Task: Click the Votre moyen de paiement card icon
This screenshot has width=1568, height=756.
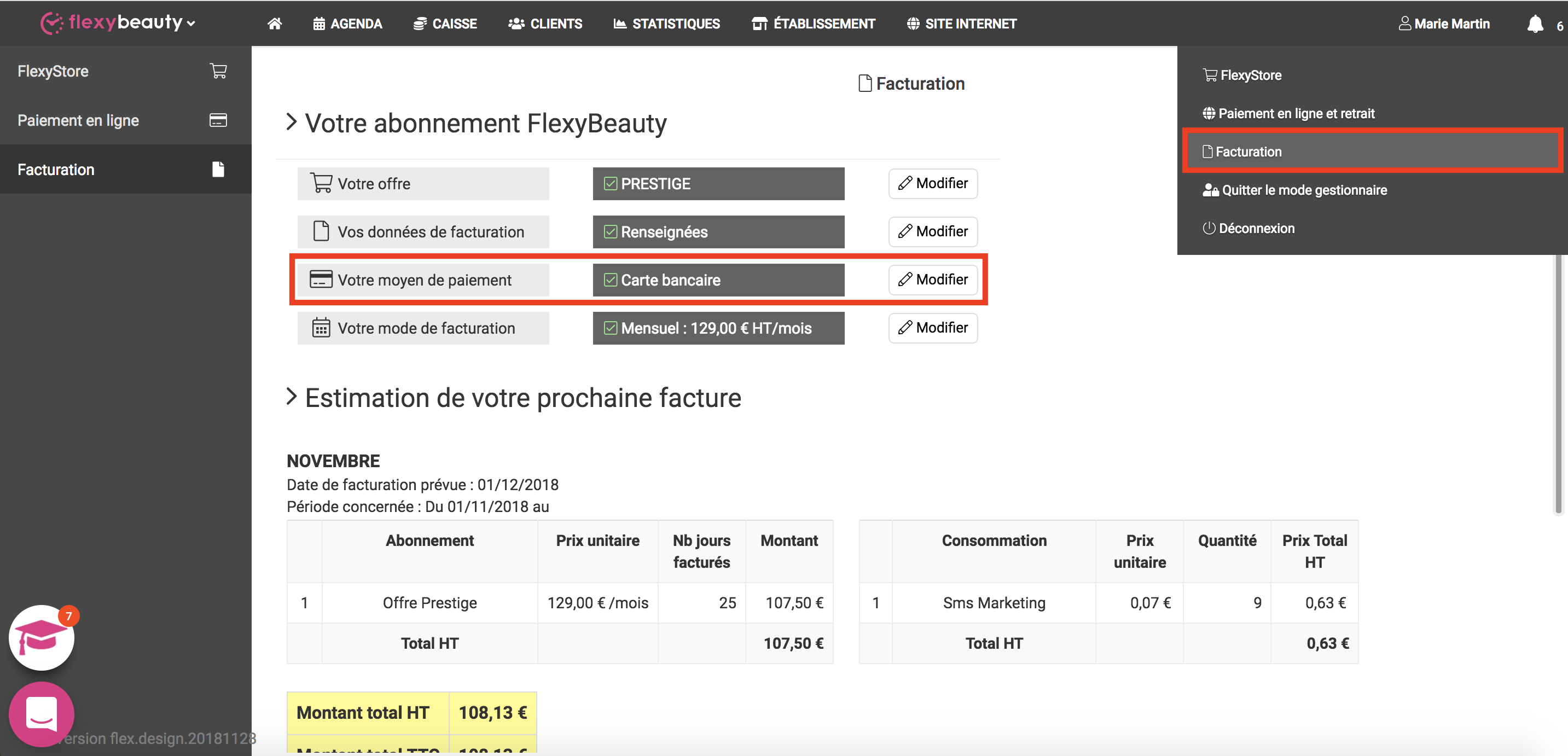Action: pos(321,279)
